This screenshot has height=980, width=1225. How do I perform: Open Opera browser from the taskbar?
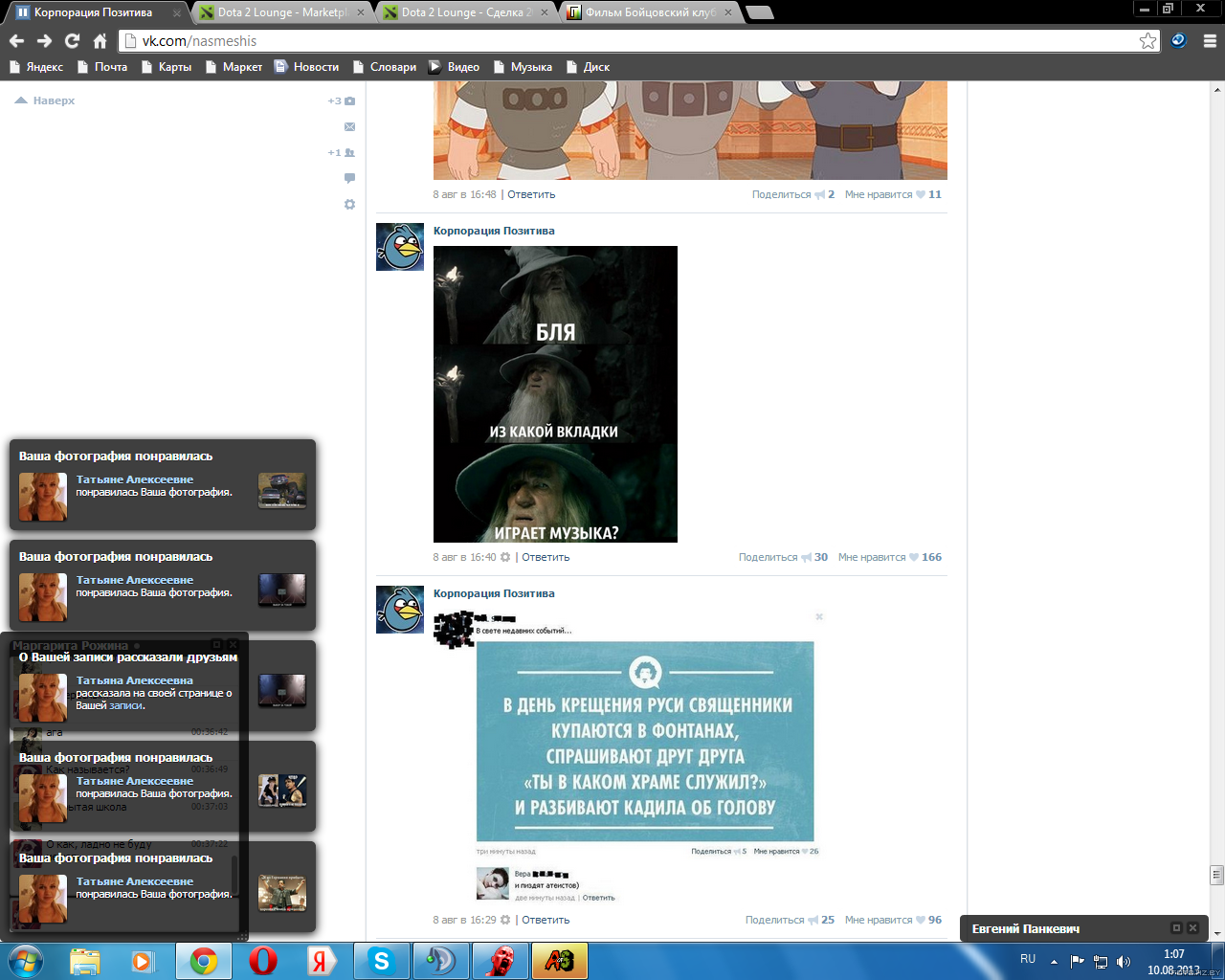tap(263, 961)
